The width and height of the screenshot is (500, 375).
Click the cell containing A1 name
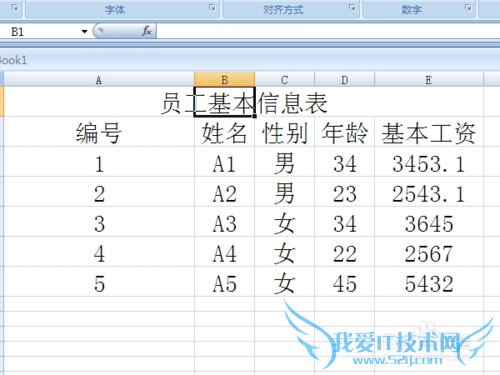[x=225, y=162]
